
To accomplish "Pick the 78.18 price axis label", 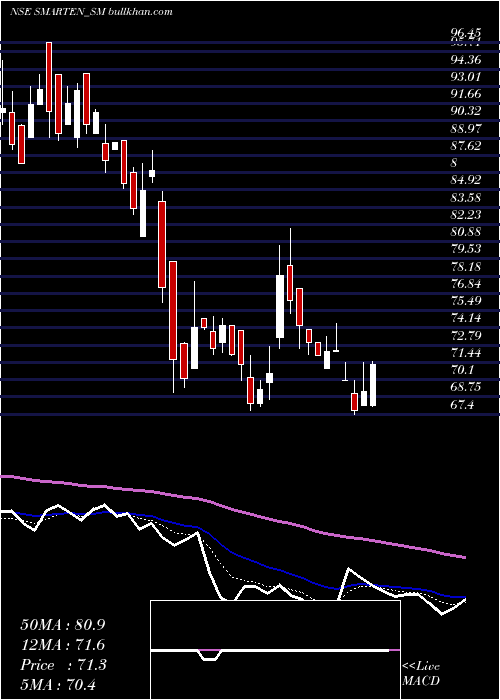I will point(466,267).
